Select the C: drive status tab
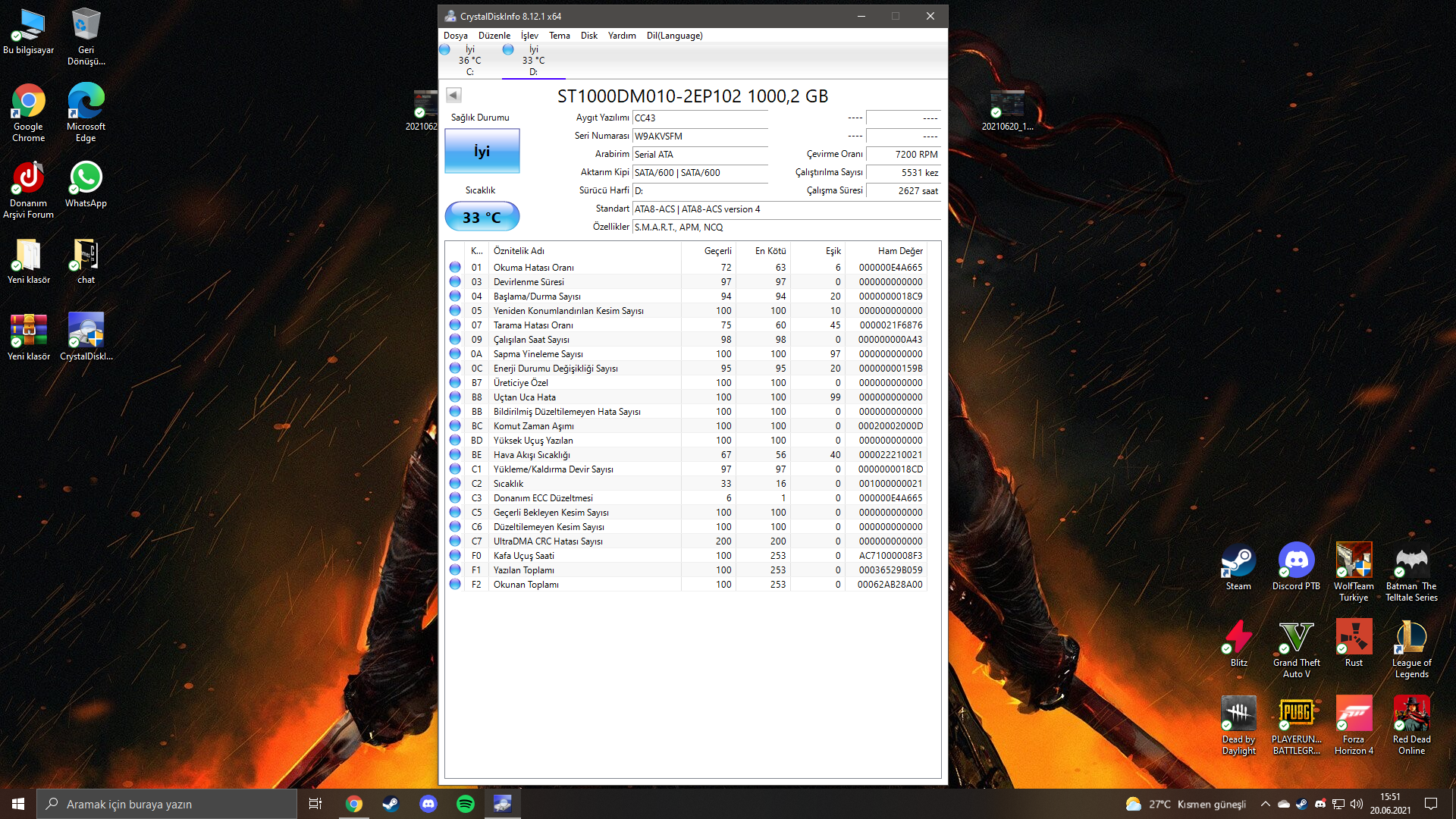This screenshot has width=1456, height=819. (x=469, y=61)
